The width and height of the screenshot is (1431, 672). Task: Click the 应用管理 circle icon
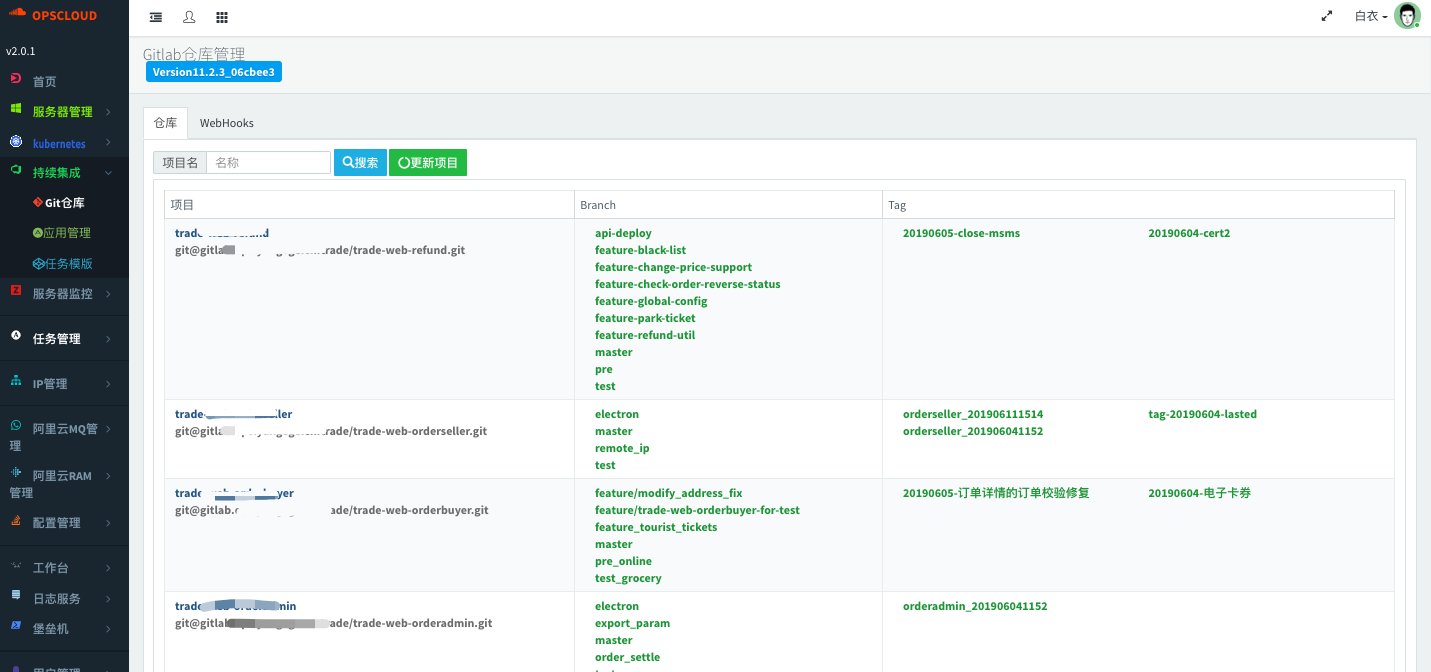[x=38, y=232]
